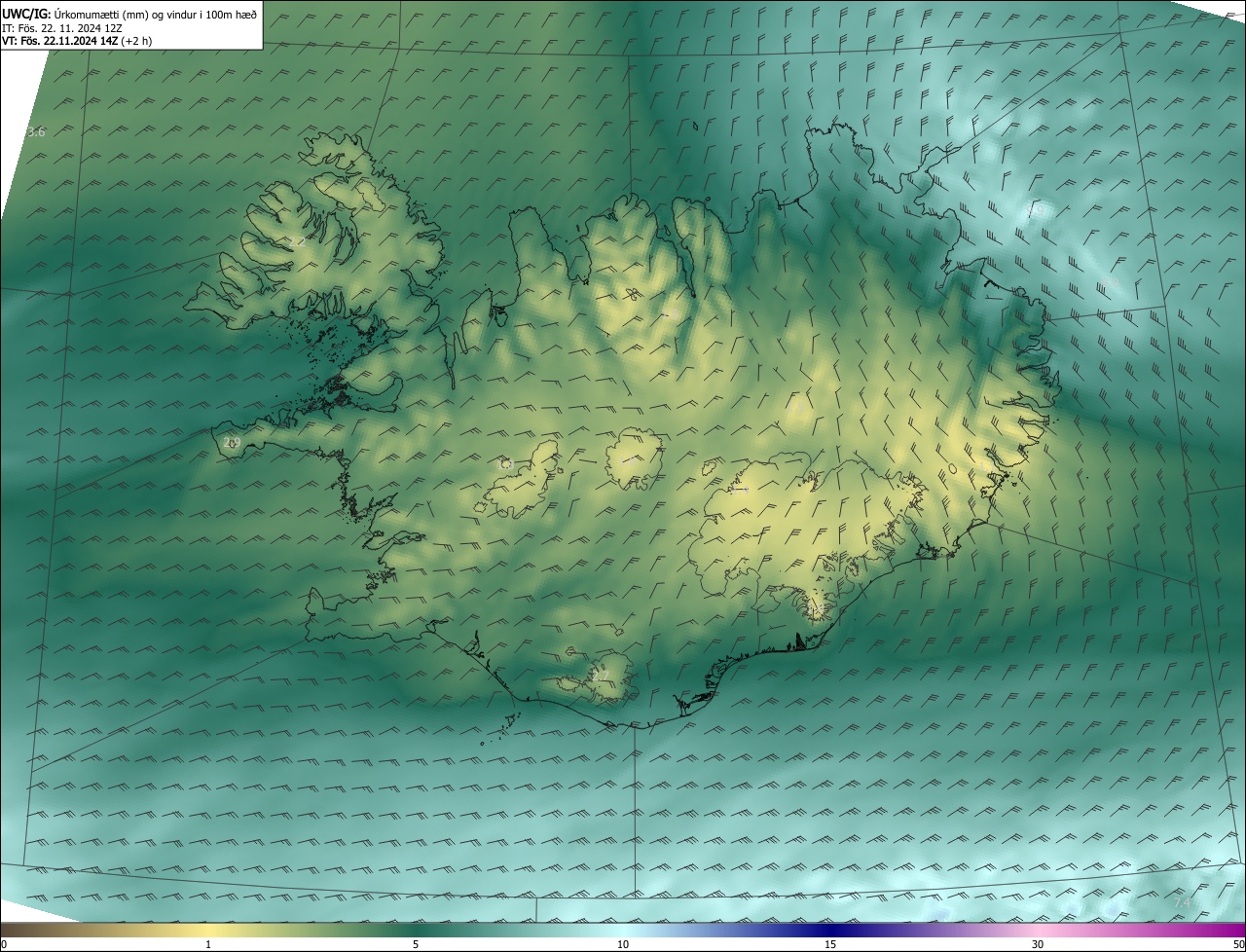Click the colorbar tick label '30'
The image size is (1246, 952).
[x=1038, y=944]
